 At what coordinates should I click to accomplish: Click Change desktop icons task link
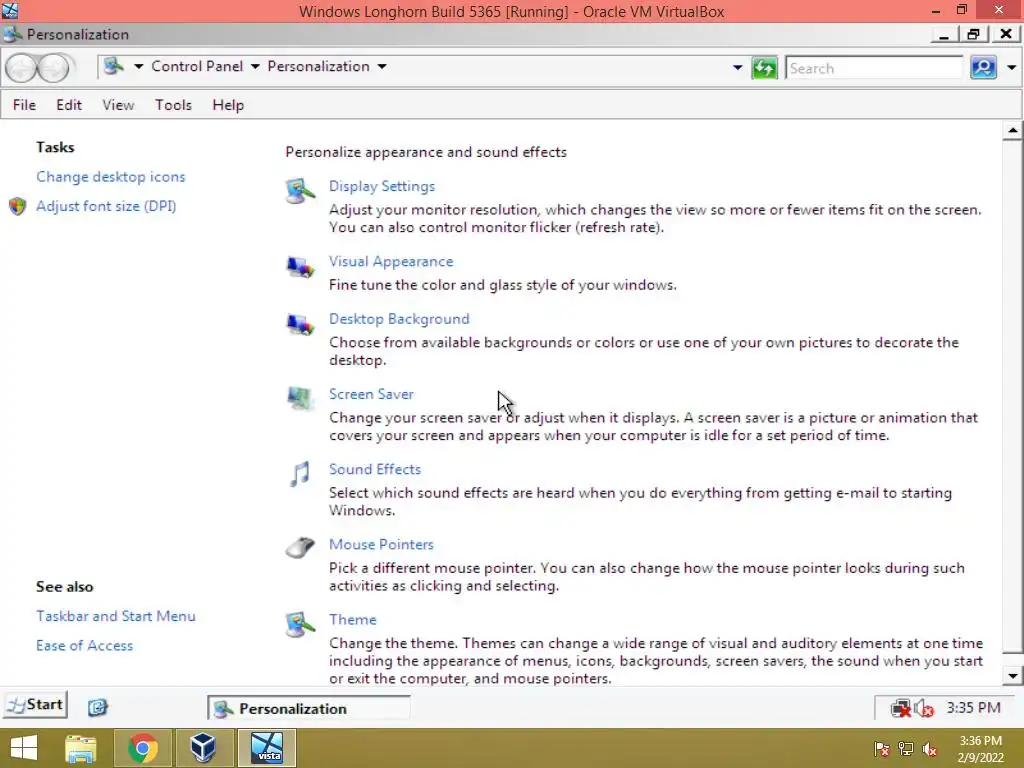pos(110,176)
